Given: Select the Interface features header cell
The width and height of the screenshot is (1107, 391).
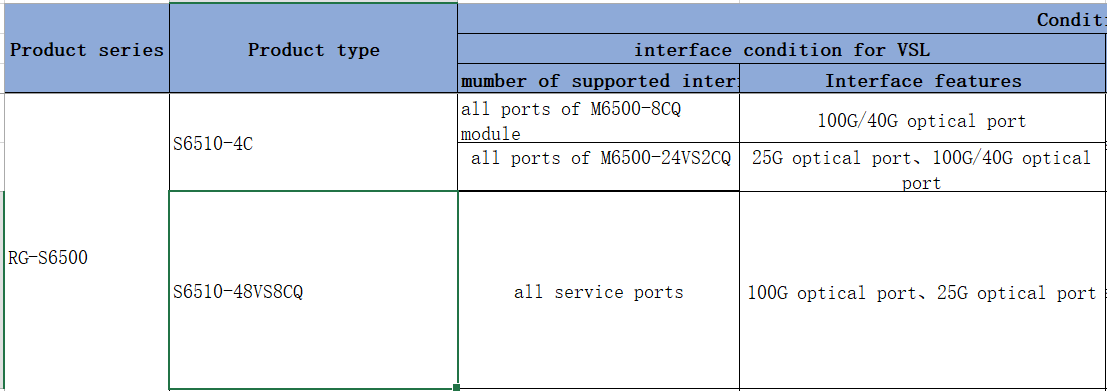Looking at the screenshot, I should point(923,80).
